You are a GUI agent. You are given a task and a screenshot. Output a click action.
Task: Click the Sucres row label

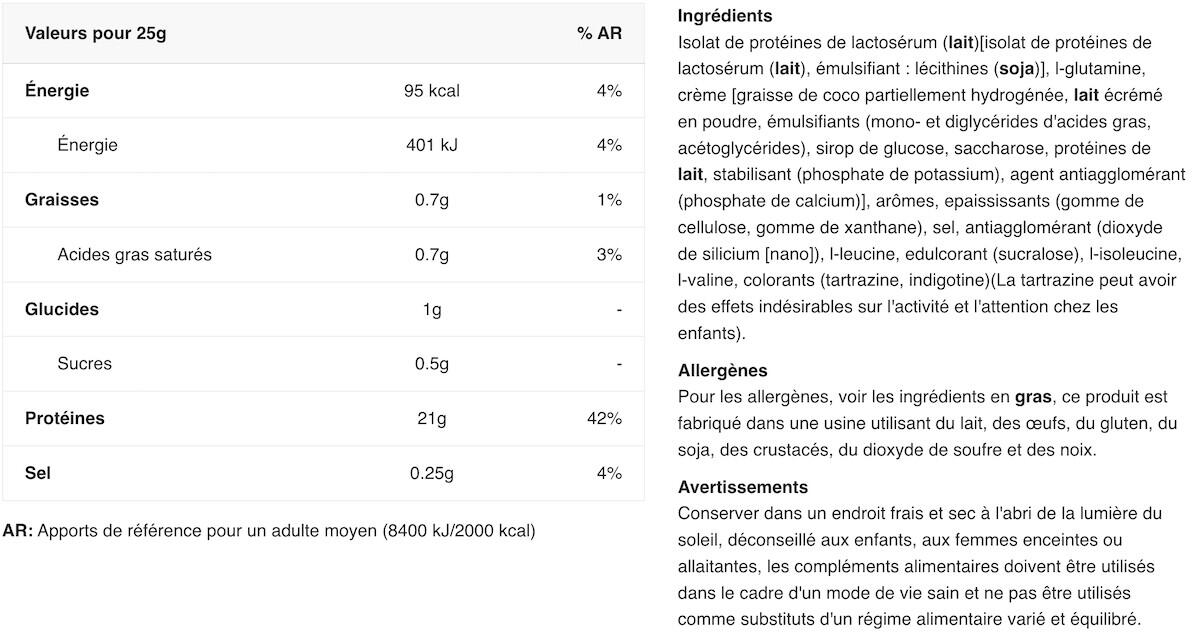click(x=85, y=363)
